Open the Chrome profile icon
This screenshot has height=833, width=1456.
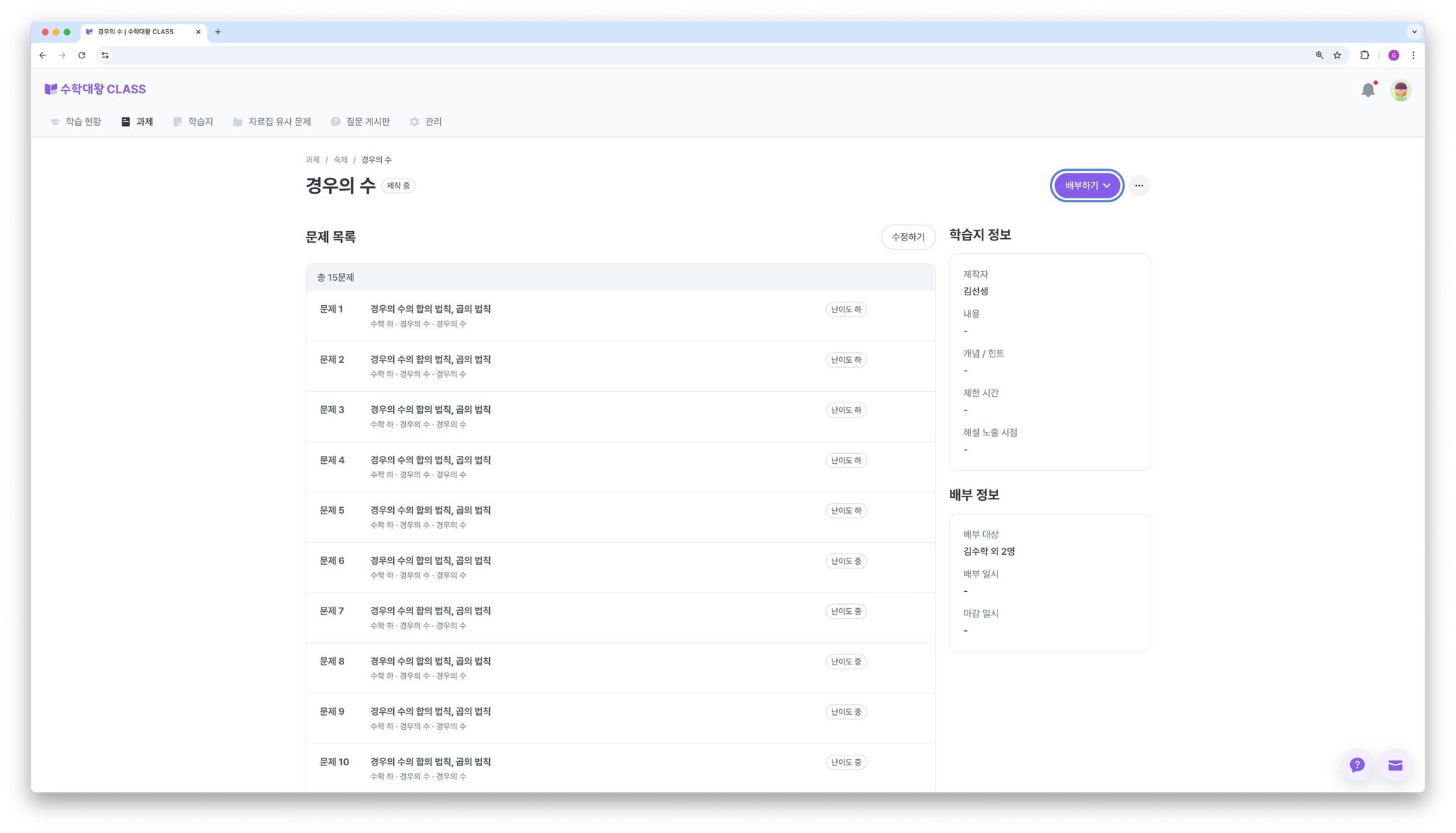[1393, 55]
